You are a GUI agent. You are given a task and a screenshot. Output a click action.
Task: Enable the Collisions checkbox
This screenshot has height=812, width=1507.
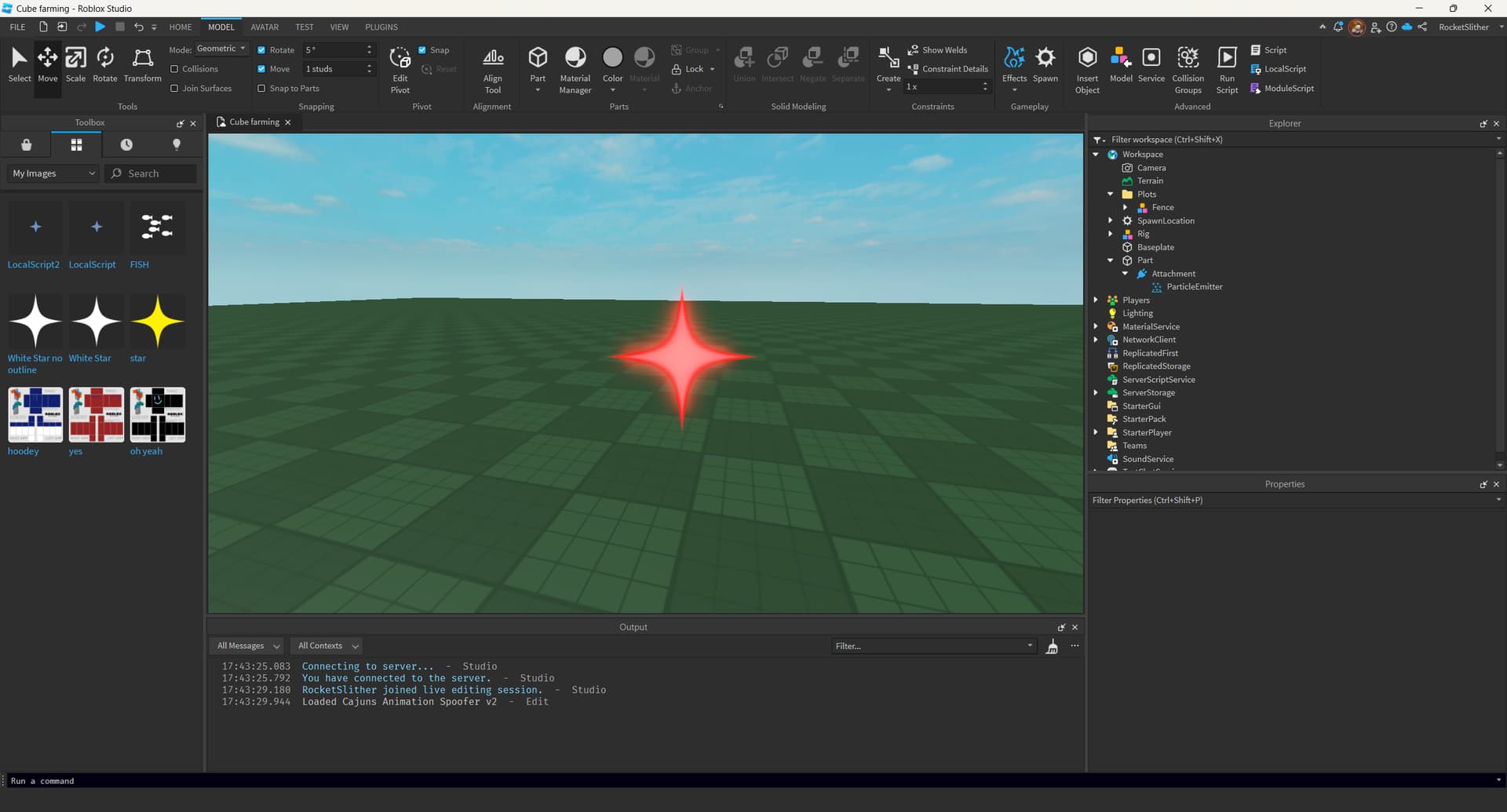(176, 68)
